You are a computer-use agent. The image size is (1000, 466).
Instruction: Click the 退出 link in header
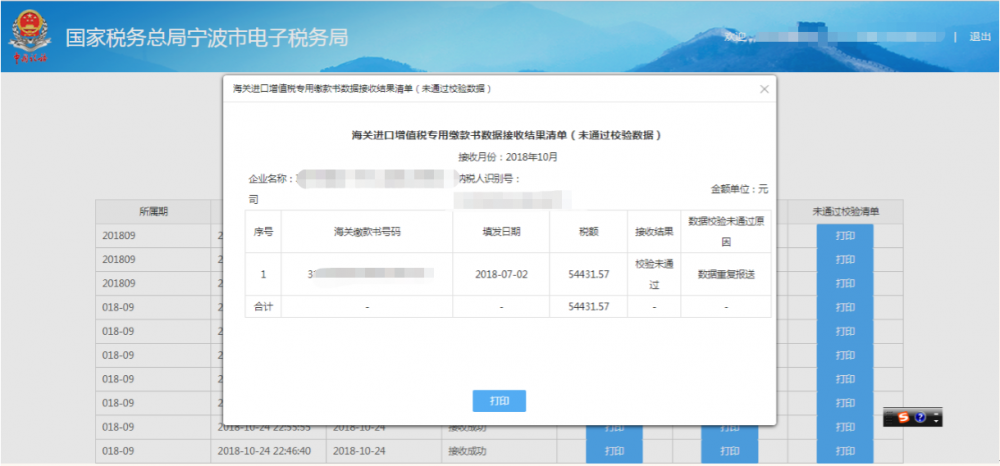[980, 36]
